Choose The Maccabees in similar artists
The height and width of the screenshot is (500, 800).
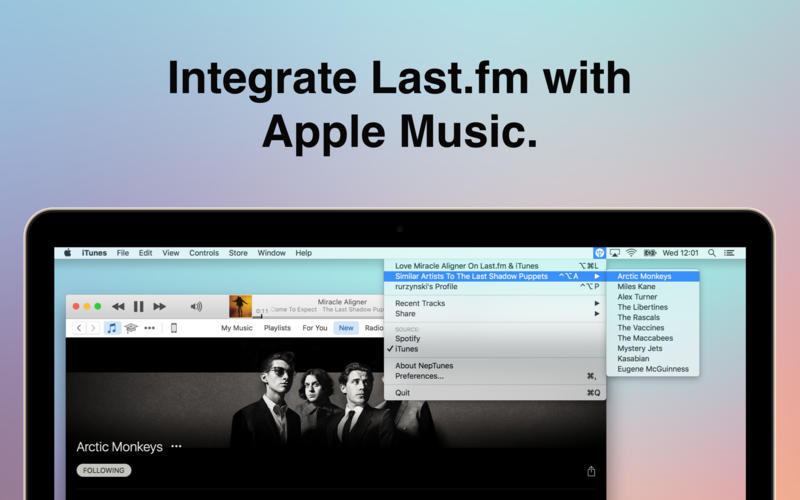point(653,338)
